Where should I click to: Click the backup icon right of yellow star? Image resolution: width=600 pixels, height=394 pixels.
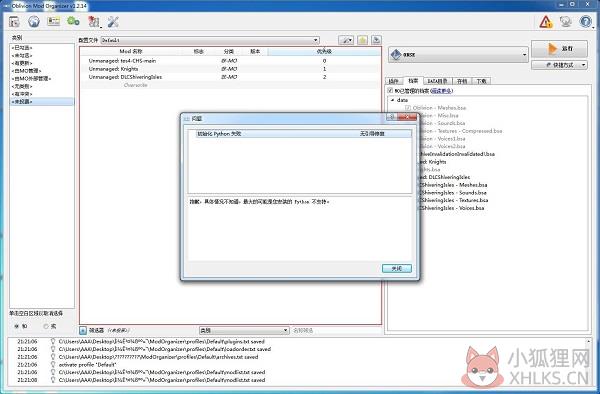377,40
